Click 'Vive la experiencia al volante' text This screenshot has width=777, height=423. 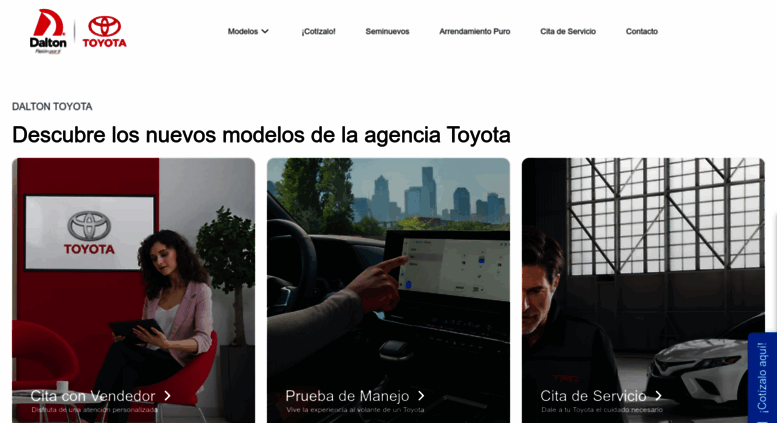(355, 410)
